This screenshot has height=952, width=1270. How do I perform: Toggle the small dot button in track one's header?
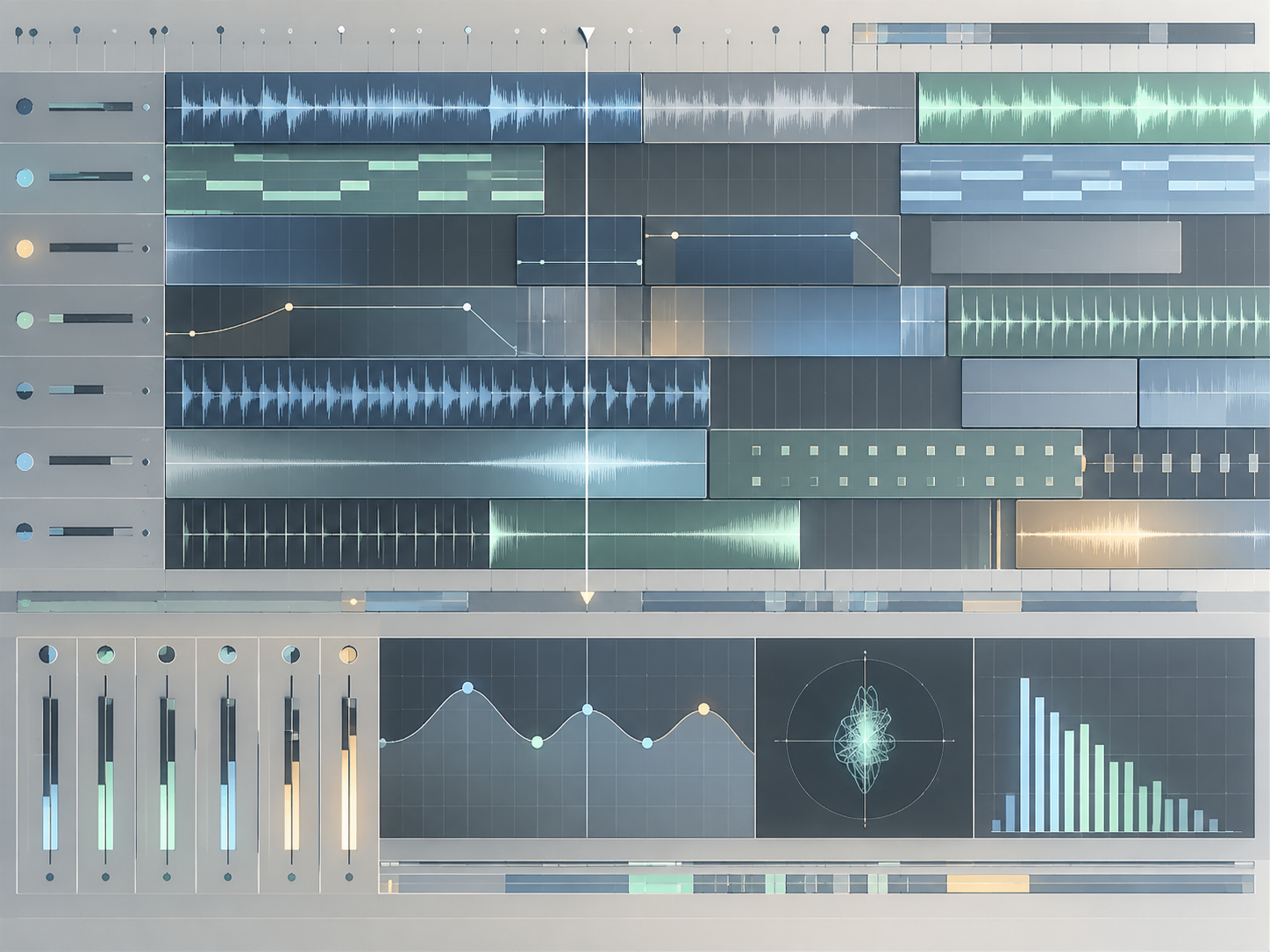click(x=146, y=107)
